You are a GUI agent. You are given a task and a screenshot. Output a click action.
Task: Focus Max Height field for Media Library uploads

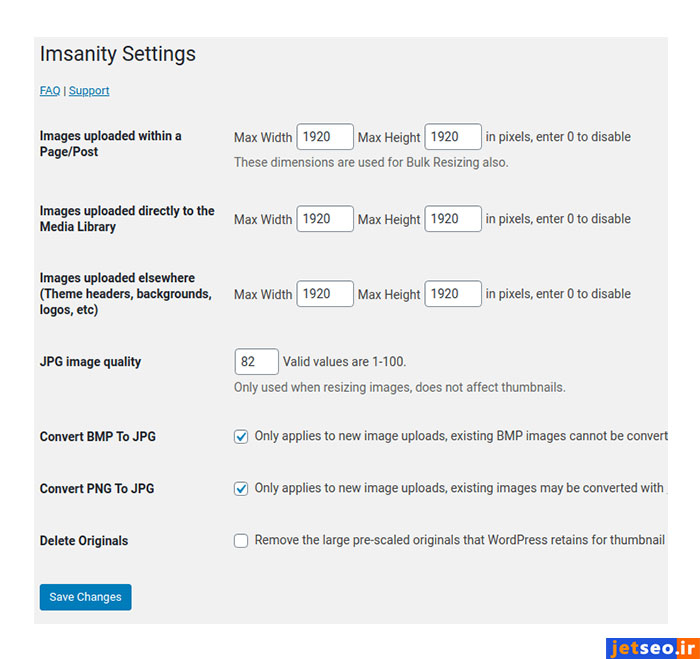(453, 219)
